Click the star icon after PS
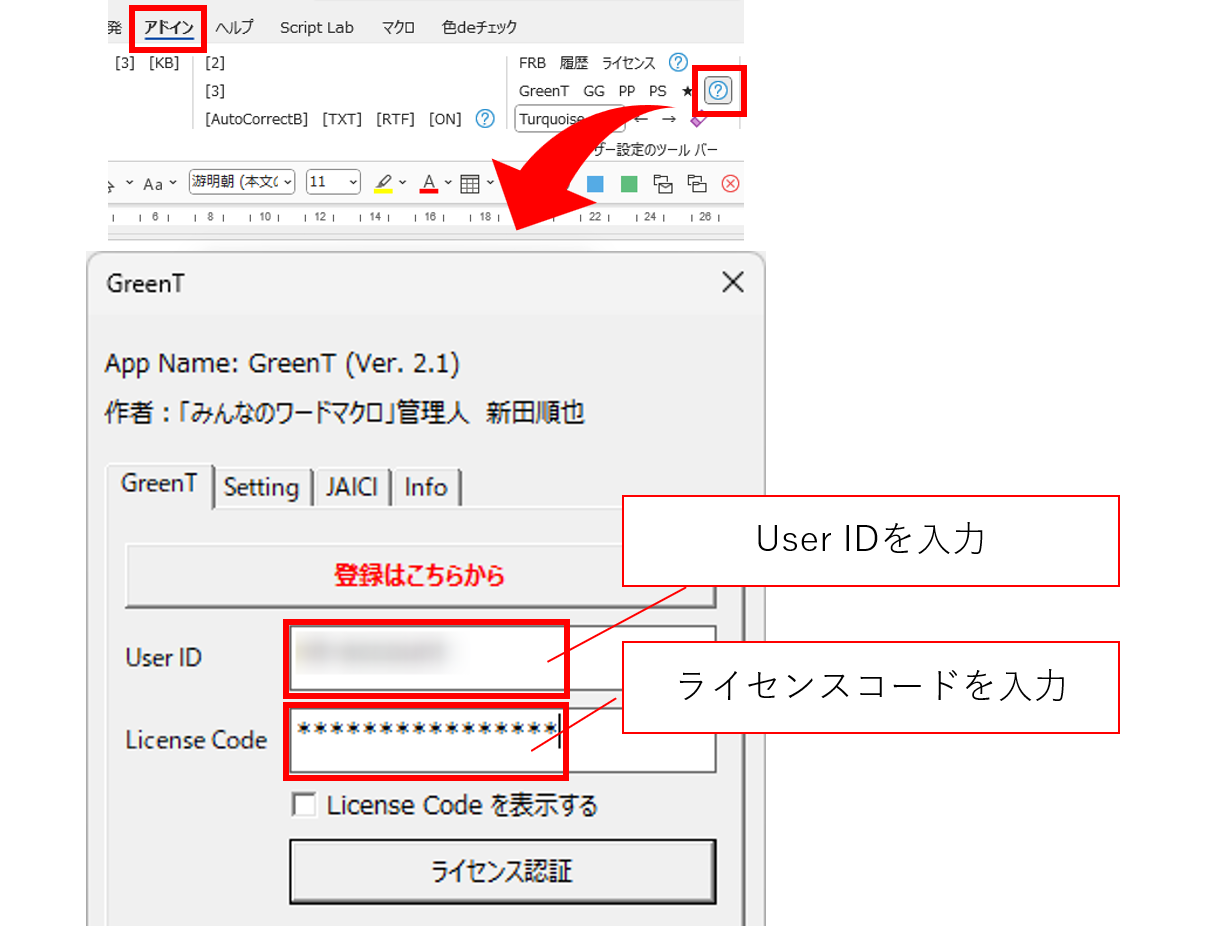 687,91
